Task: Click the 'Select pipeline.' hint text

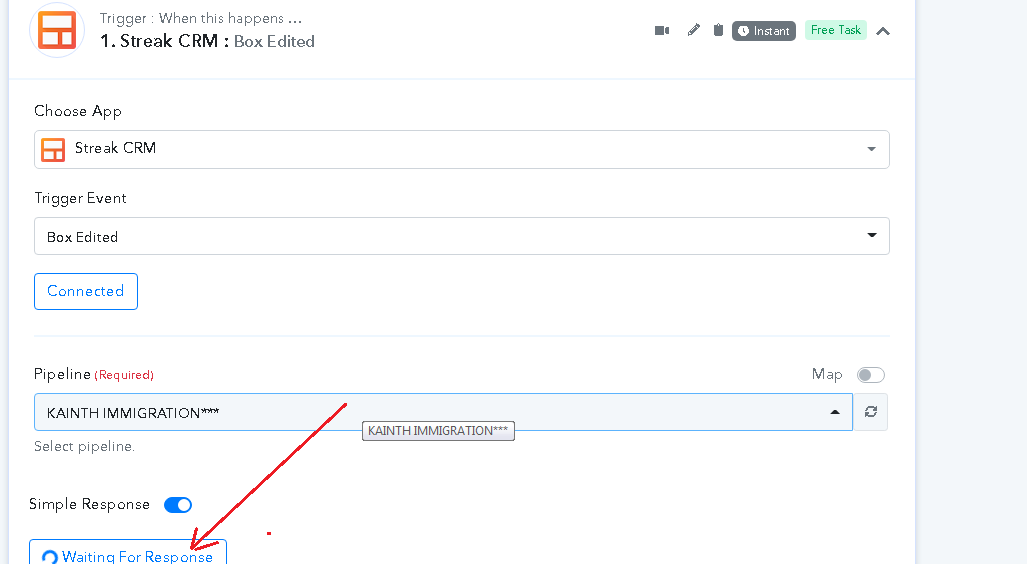Action: (x=84, y=447)
